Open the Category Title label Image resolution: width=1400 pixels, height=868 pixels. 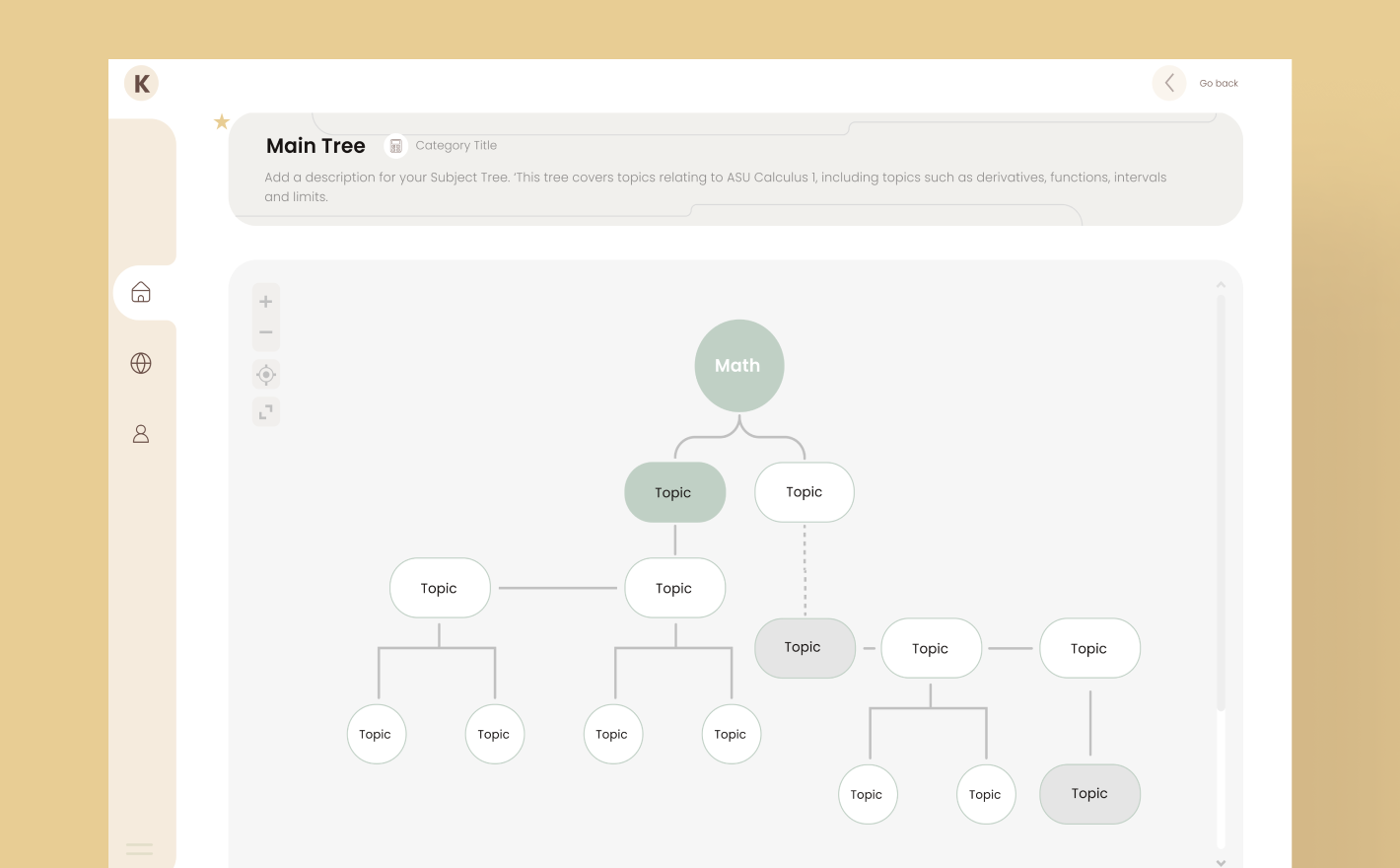[x=455, y=146]
